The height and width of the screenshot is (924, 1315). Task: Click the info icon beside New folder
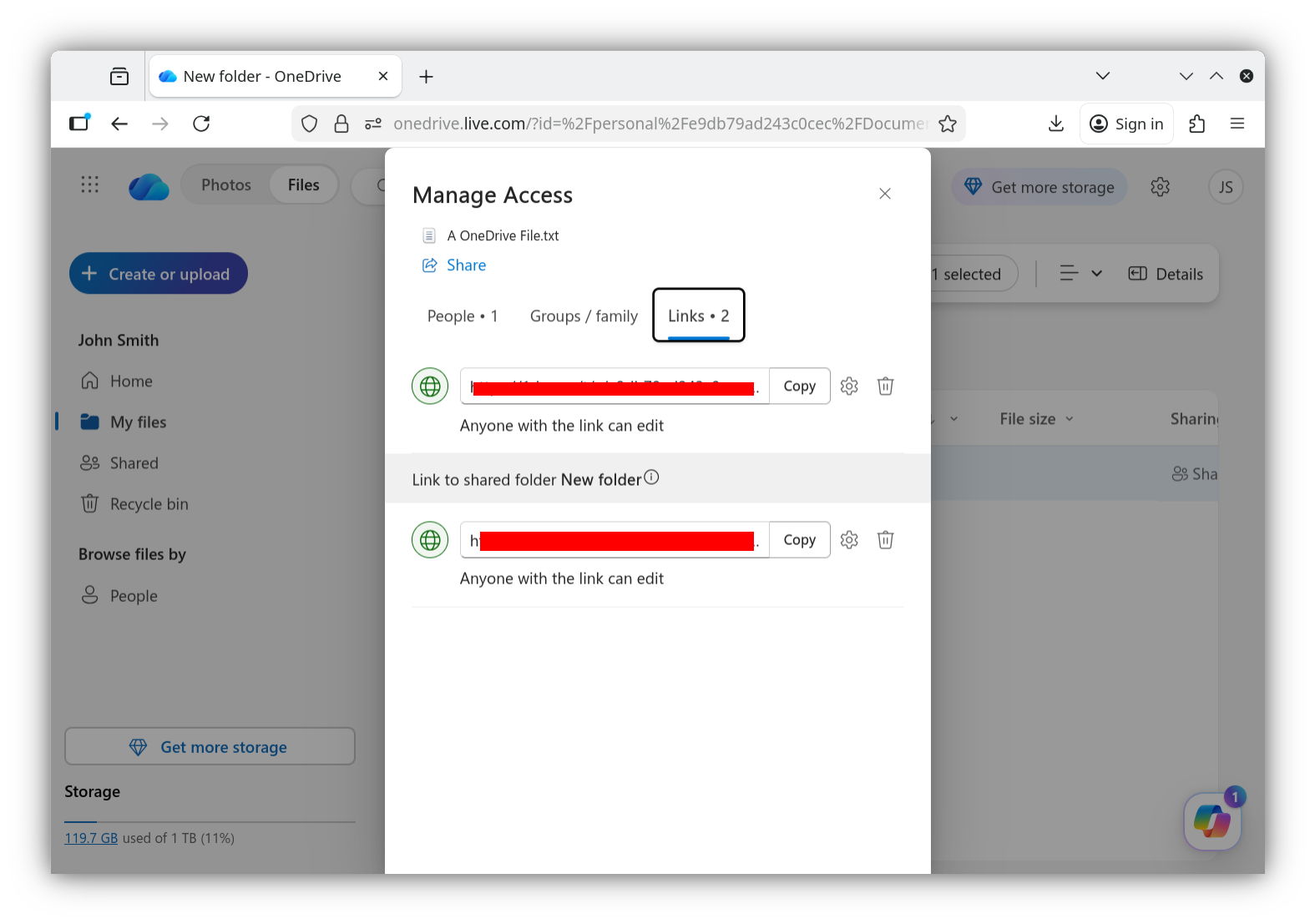click(x=651, y=477)
